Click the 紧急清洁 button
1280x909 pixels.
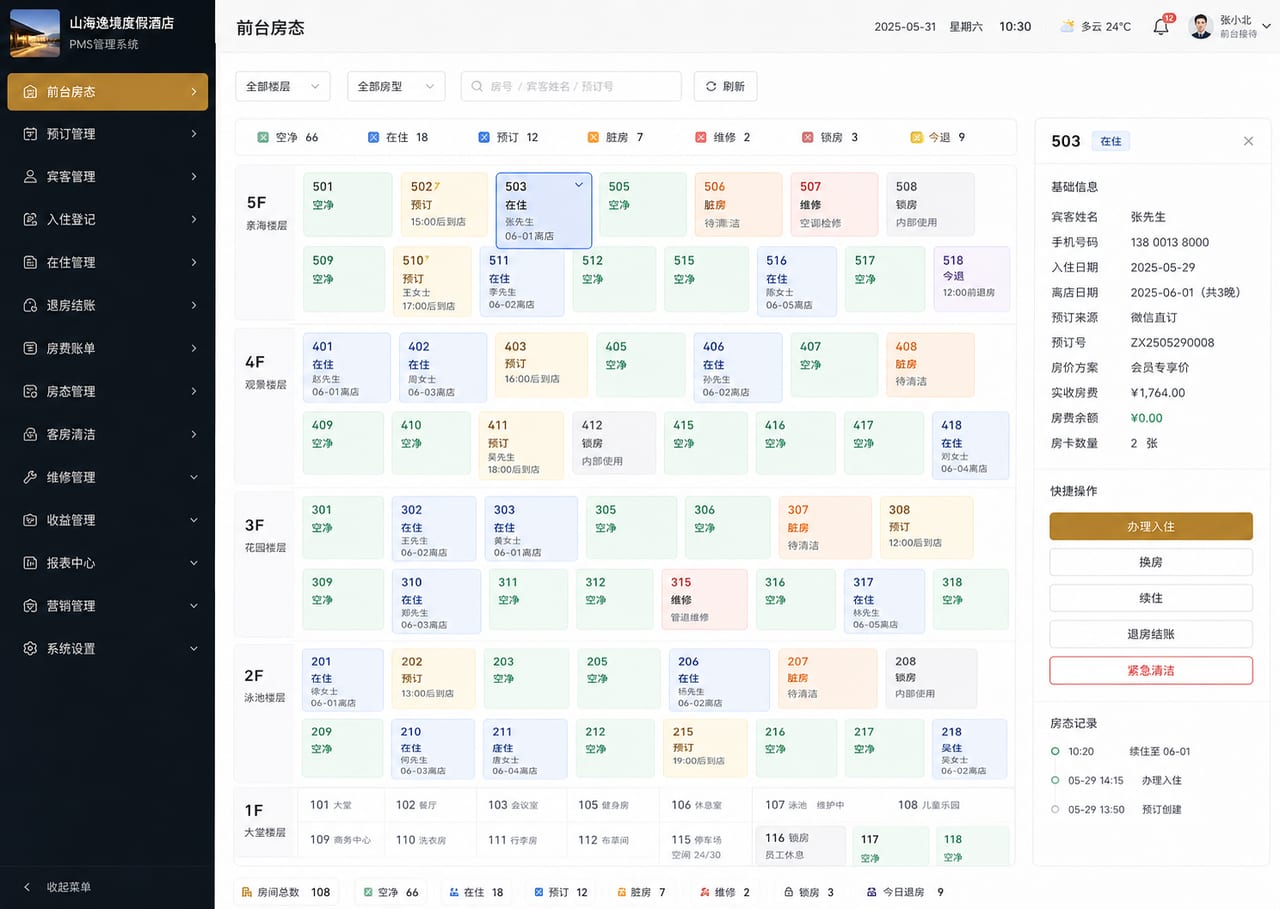[x=1151, y=670]
